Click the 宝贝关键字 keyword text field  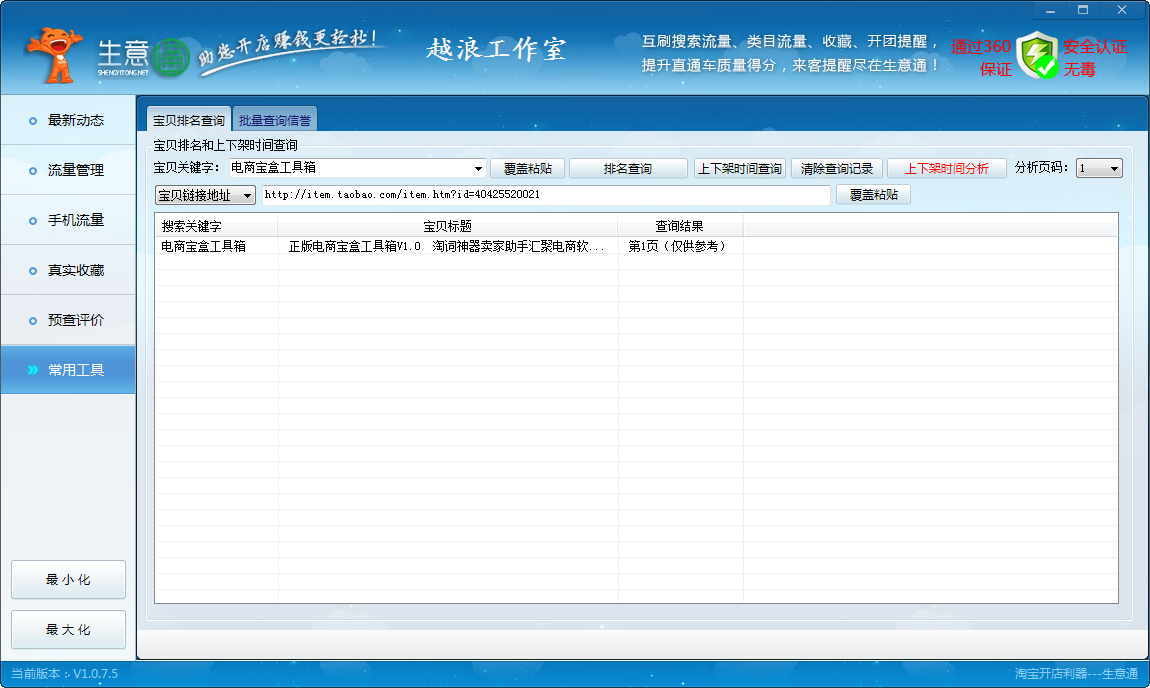[x=351, y=168]
